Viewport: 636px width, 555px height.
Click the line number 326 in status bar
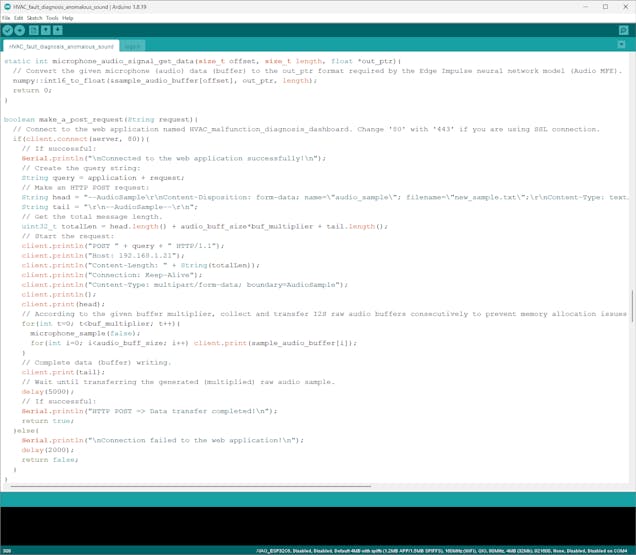(7, 551)
